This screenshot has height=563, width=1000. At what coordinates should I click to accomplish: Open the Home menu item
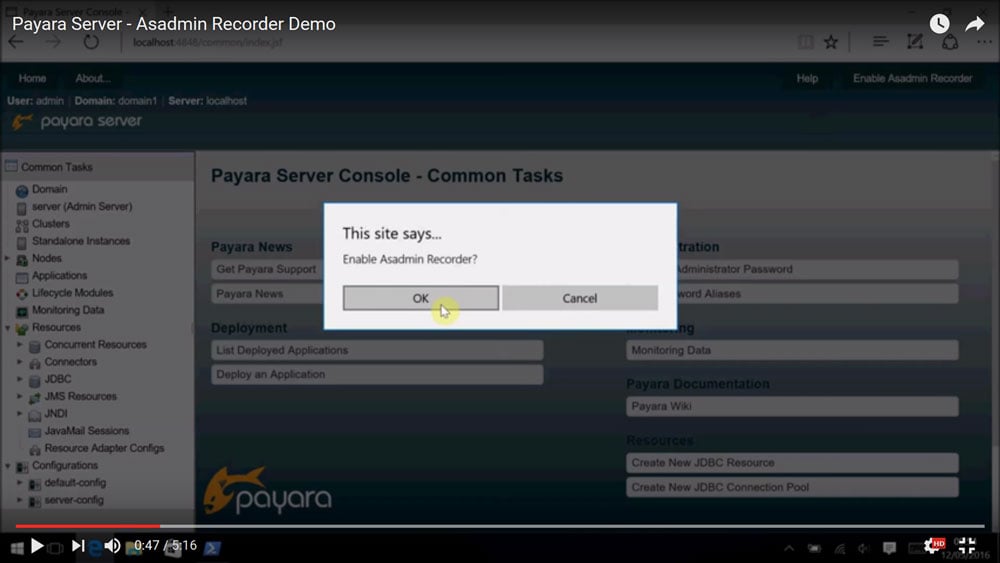32,78
